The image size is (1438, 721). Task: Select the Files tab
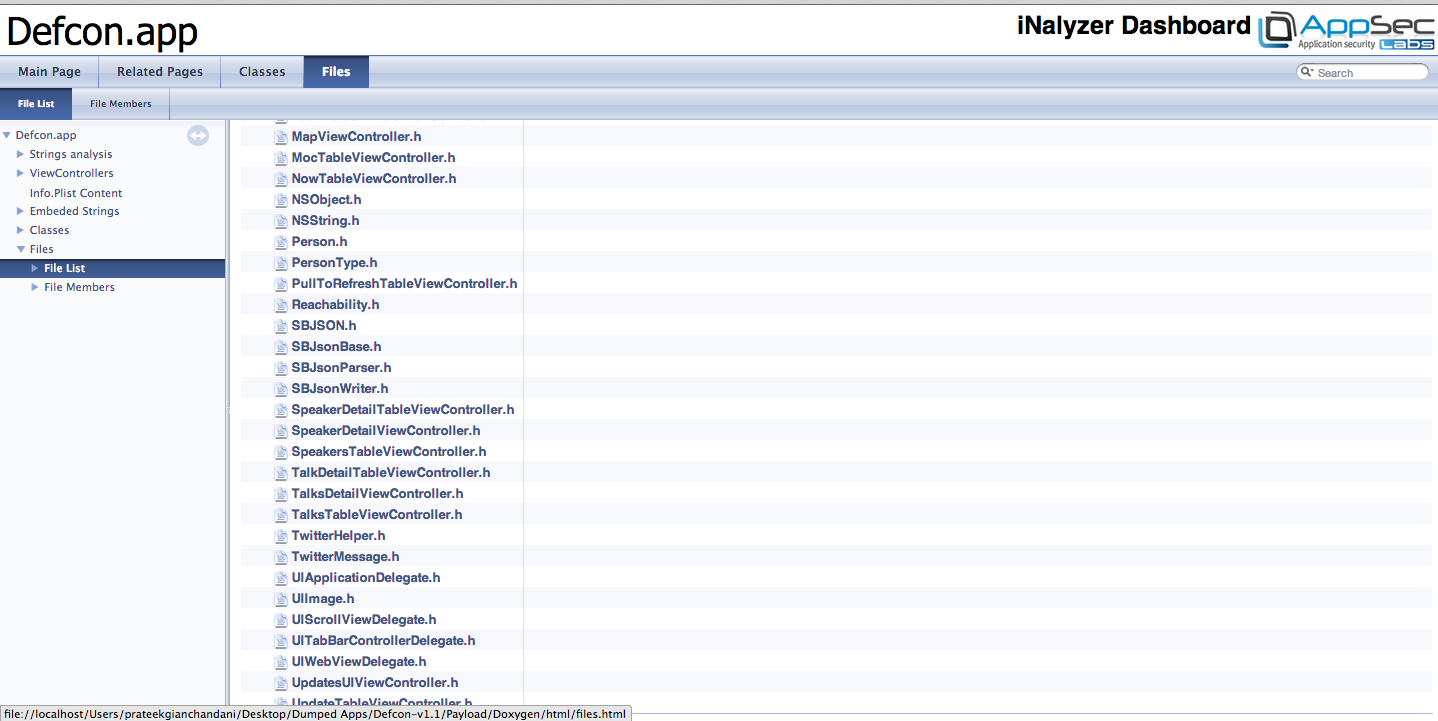click(x=336, y=72)
